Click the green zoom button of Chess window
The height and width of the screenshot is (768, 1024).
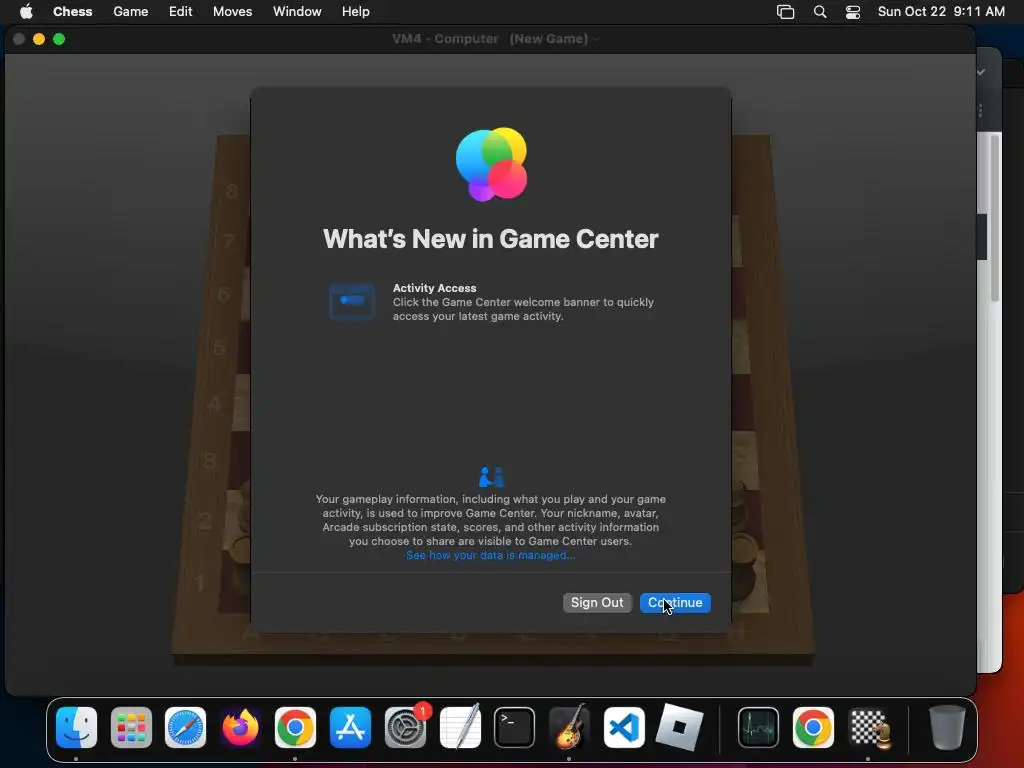59,39
